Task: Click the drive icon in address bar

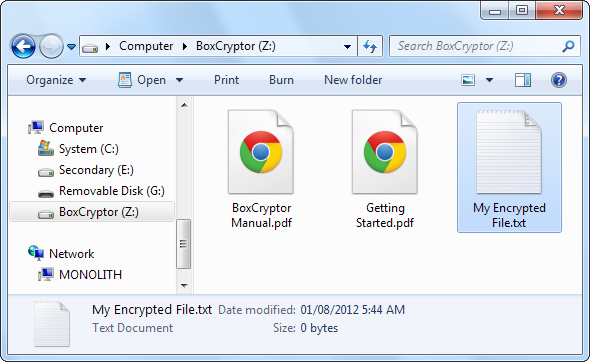Action: 90,48
